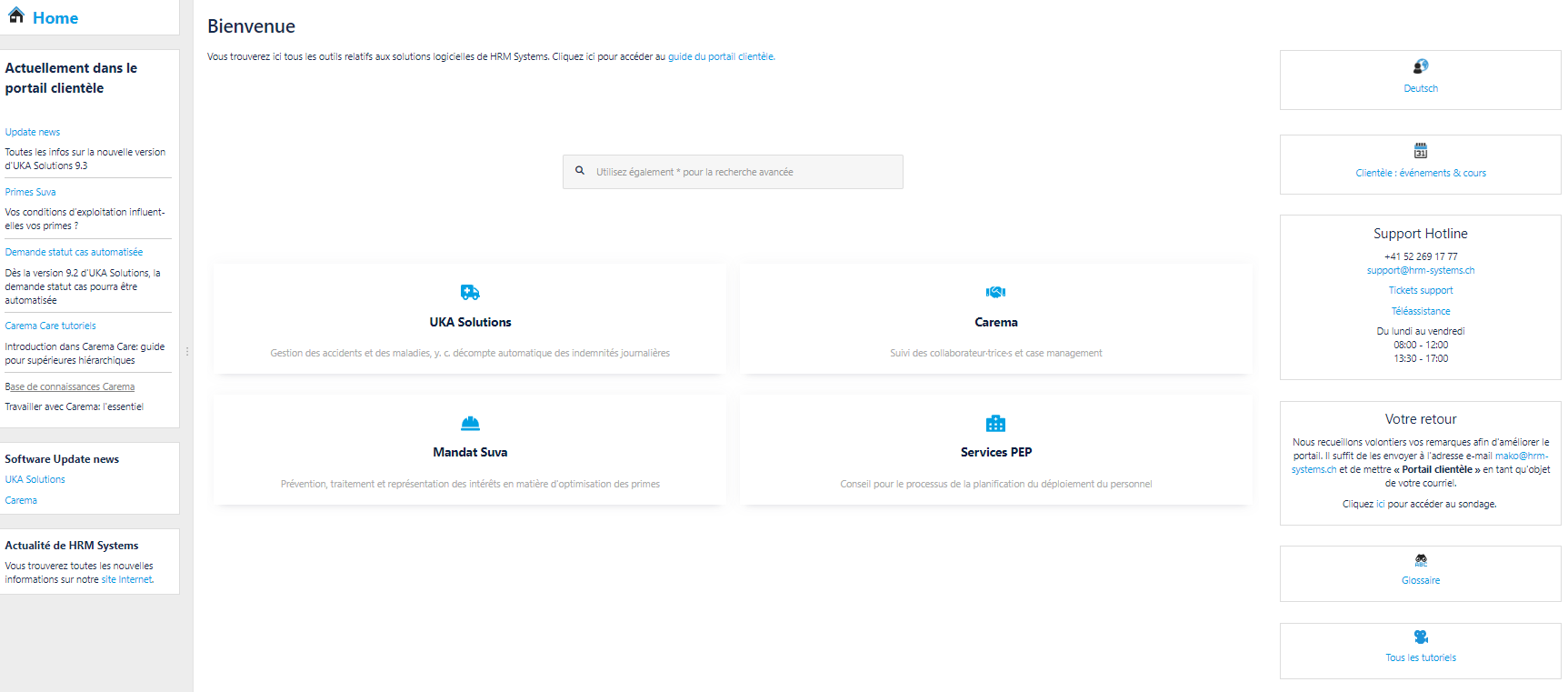This screenshot has height=692, width=1568.
Task: Switch language via Deutsch link
Action: [x=1421, y=88]
